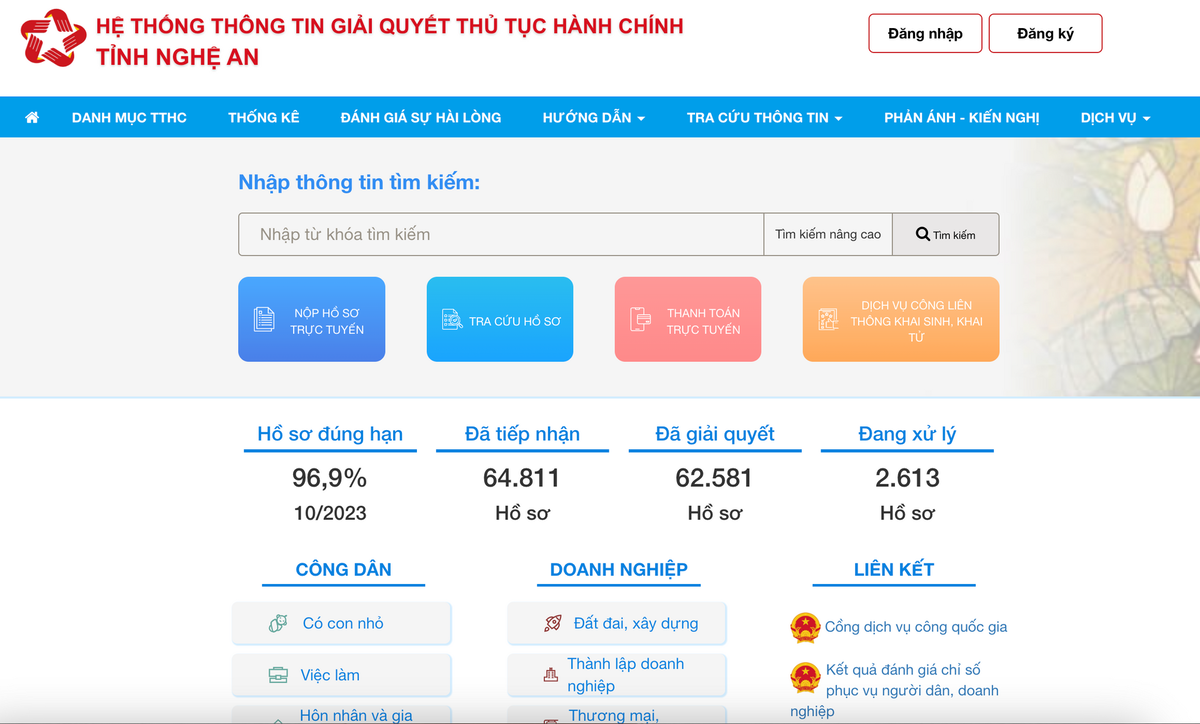This screenshot has height=724, width=1200.
Task: Click the khai sinh, khai tử service icon
Action: click(x=827, y=319)
